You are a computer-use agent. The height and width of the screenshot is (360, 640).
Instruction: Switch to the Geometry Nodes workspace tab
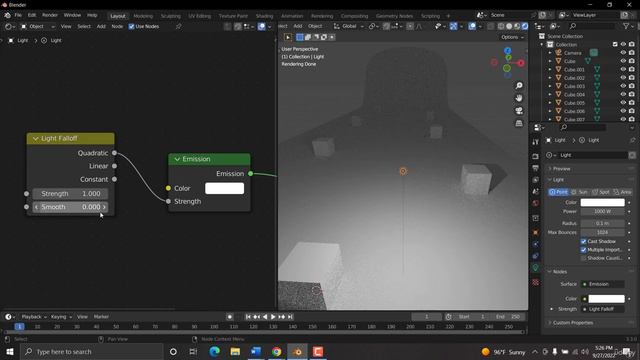pyautogui.click(x=394, y=16)
